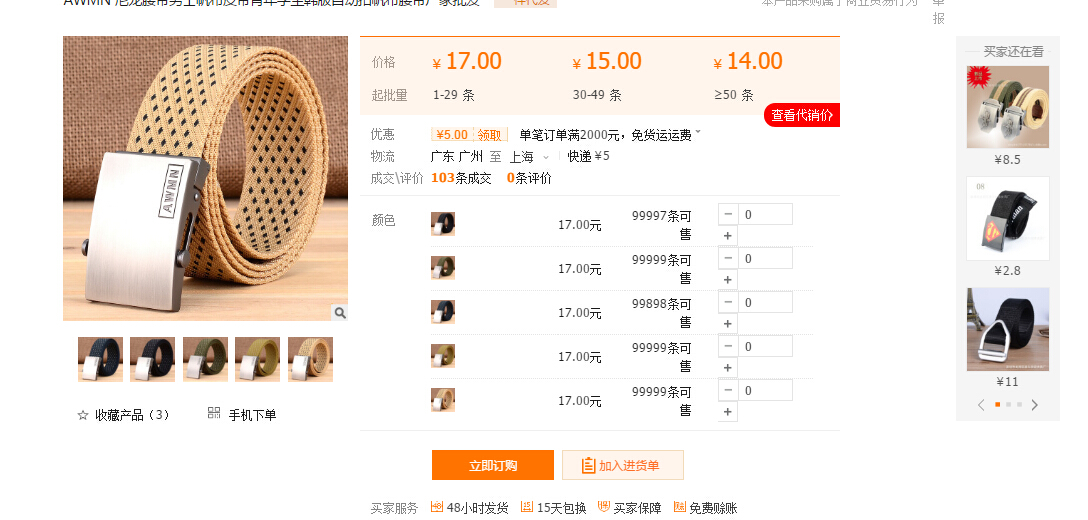Click minus to decrease second color quantity
The height and width of the screenshot is (520, 1088).
point(728,258)
